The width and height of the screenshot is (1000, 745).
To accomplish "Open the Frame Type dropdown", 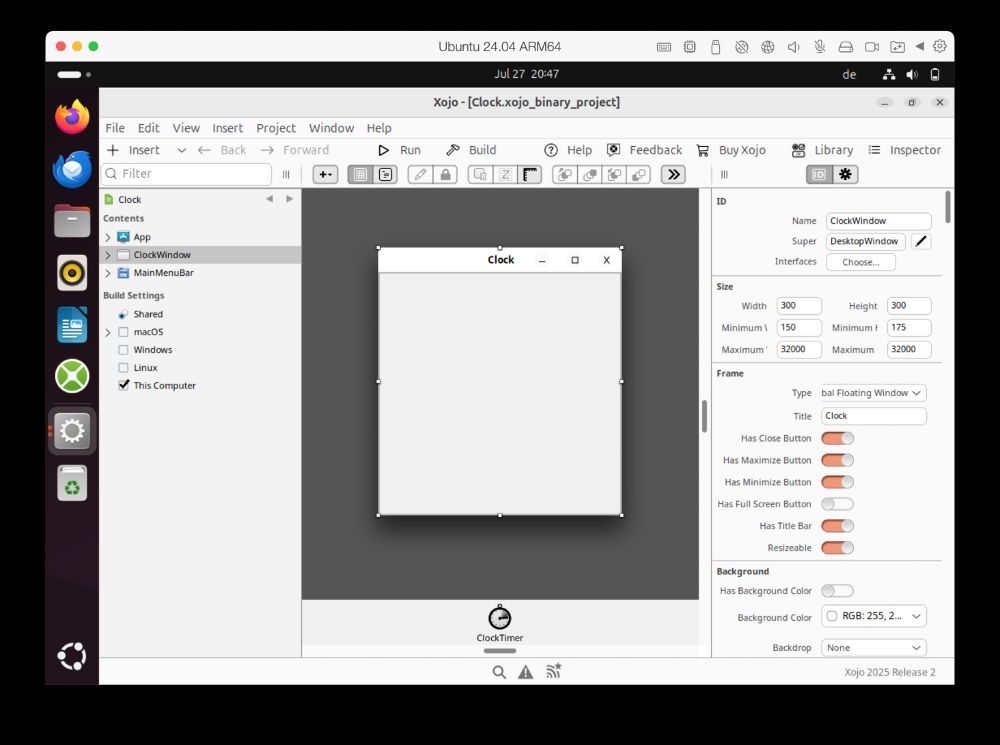I will coord(873,393).
